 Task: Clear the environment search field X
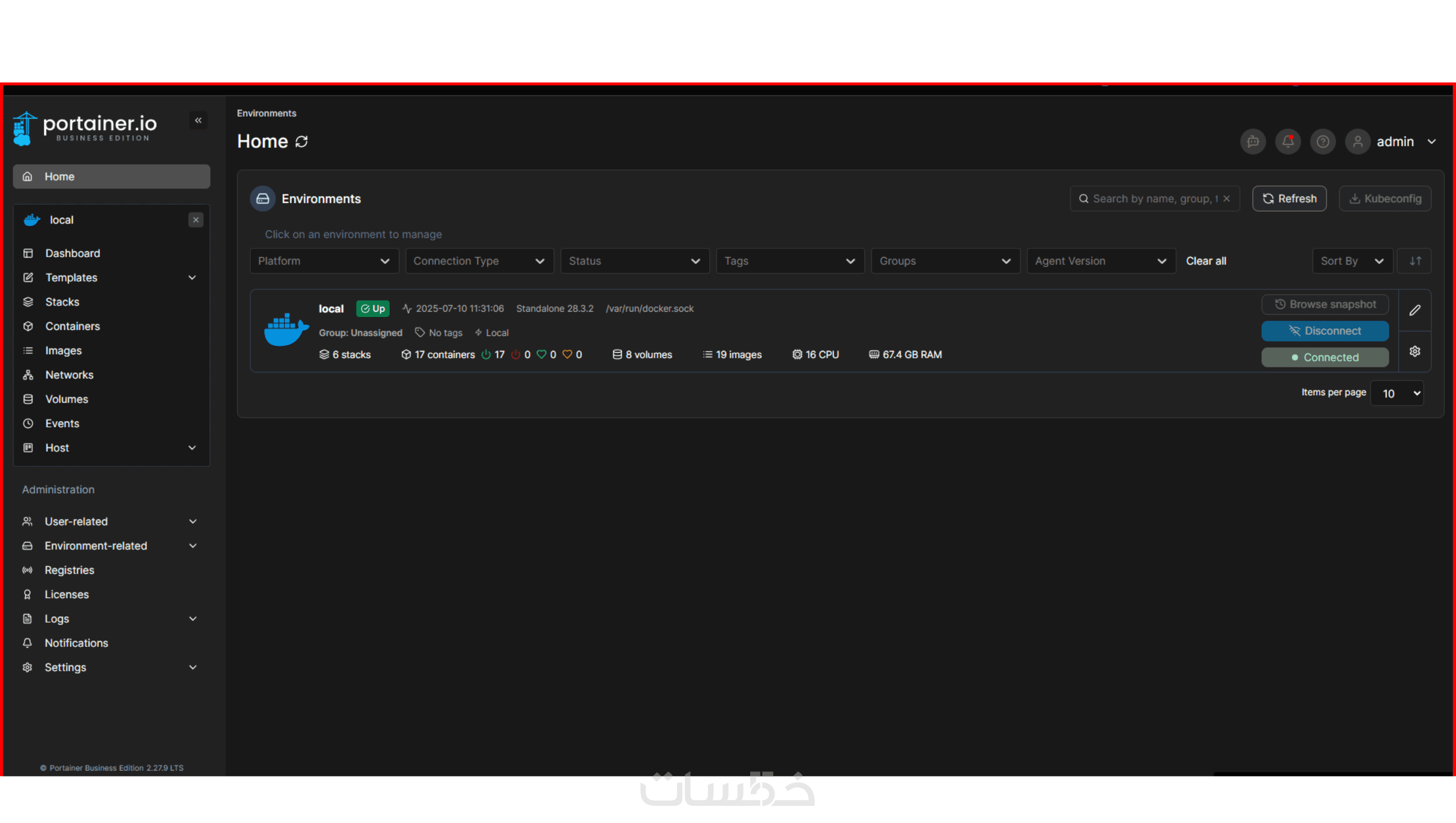tap(1227, 199)
